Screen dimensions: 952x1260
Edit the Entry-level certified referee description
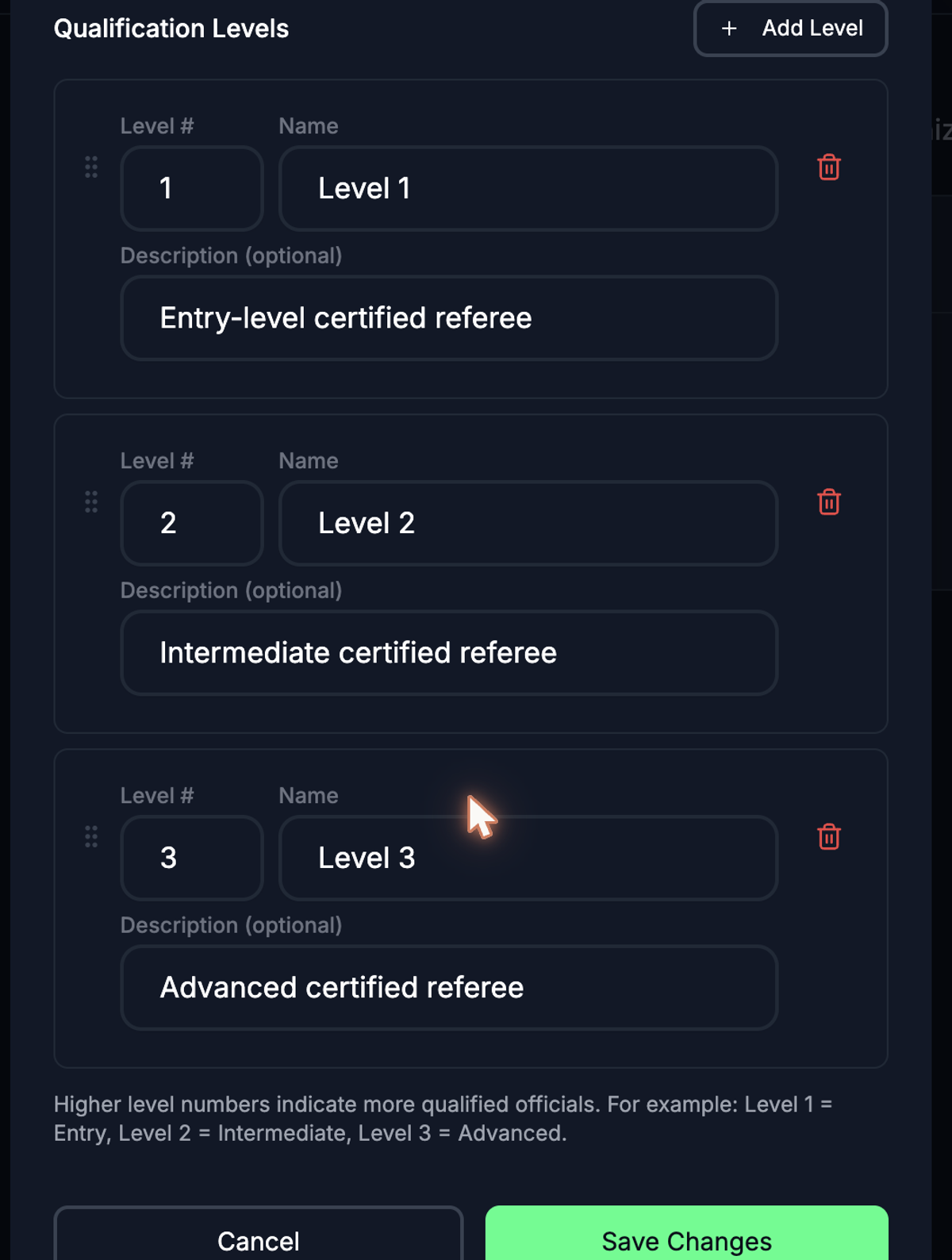tap(449, 318)
